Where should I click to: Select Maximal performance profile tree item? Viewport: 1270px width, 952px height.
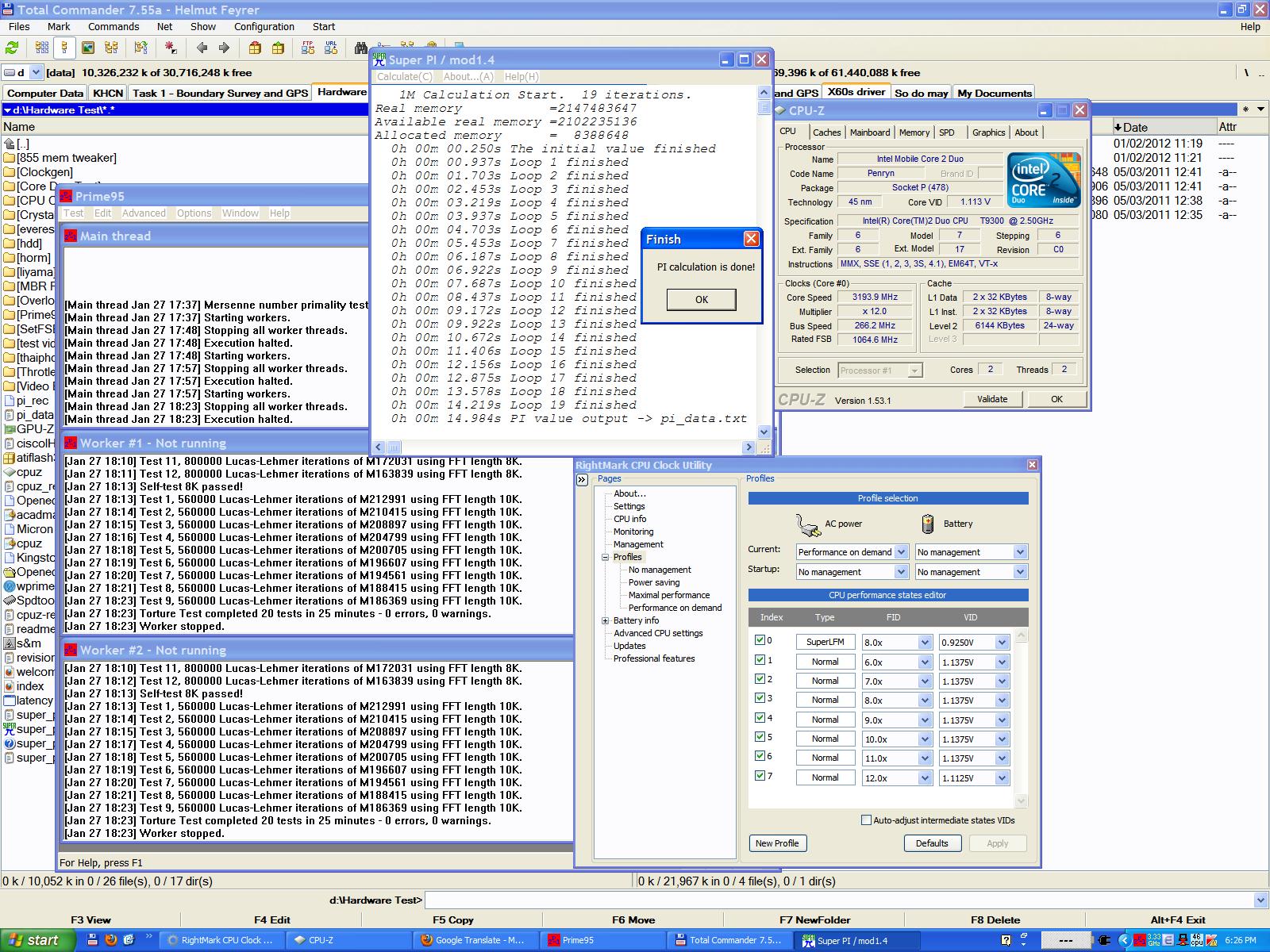click(668, 595)
